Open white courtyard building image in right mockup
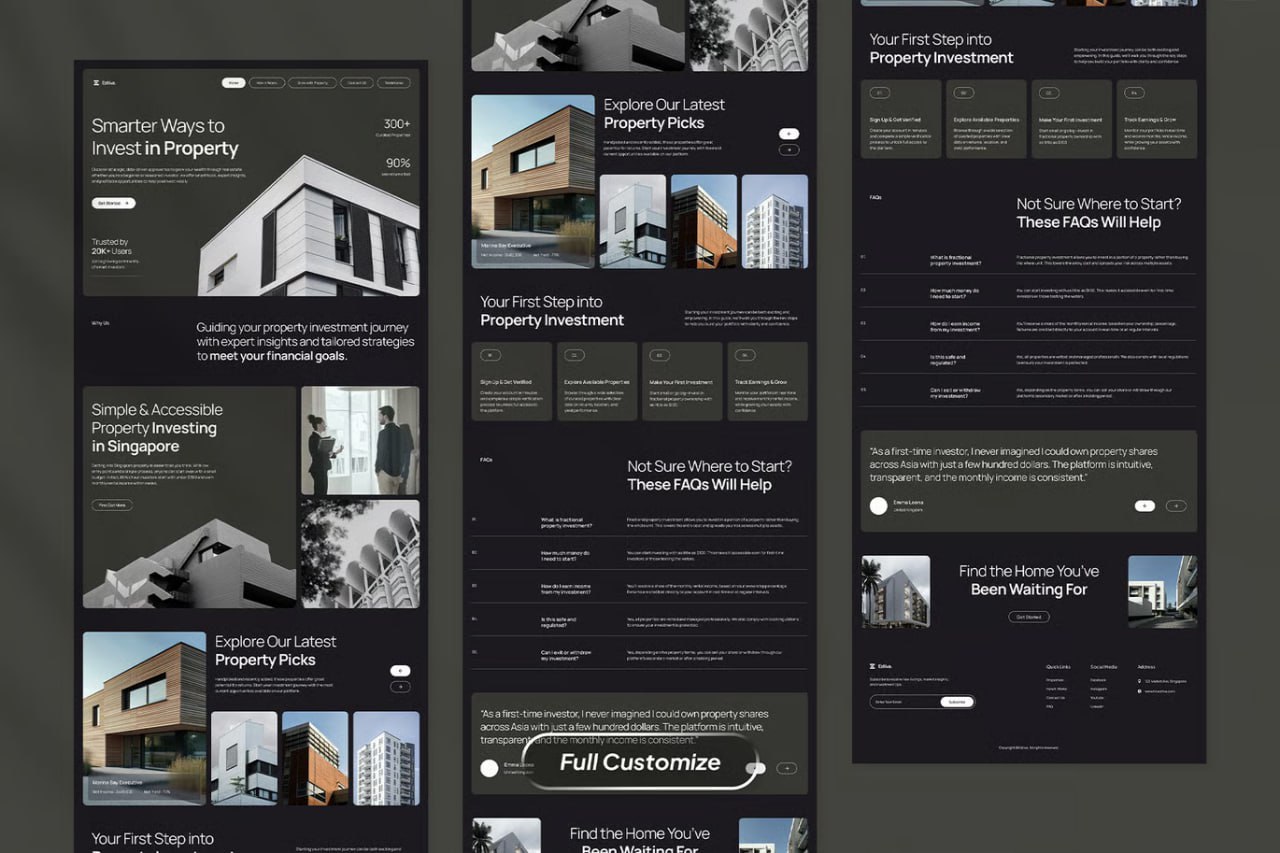The image size is (1280, 853). pyautogui.click(x=1162, y=592)
